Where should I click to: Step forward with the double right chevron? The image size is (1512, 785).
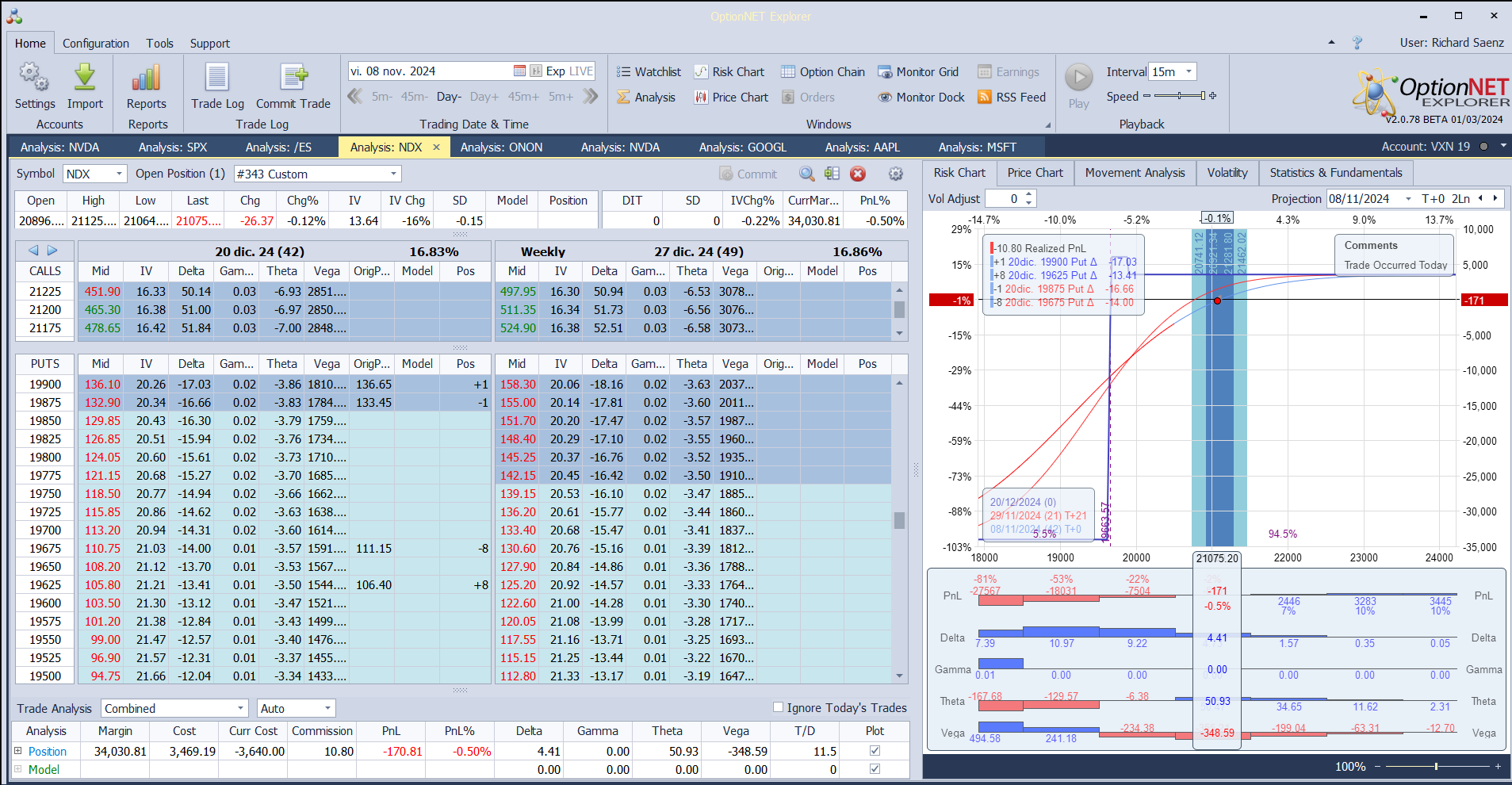click(590, 96)
